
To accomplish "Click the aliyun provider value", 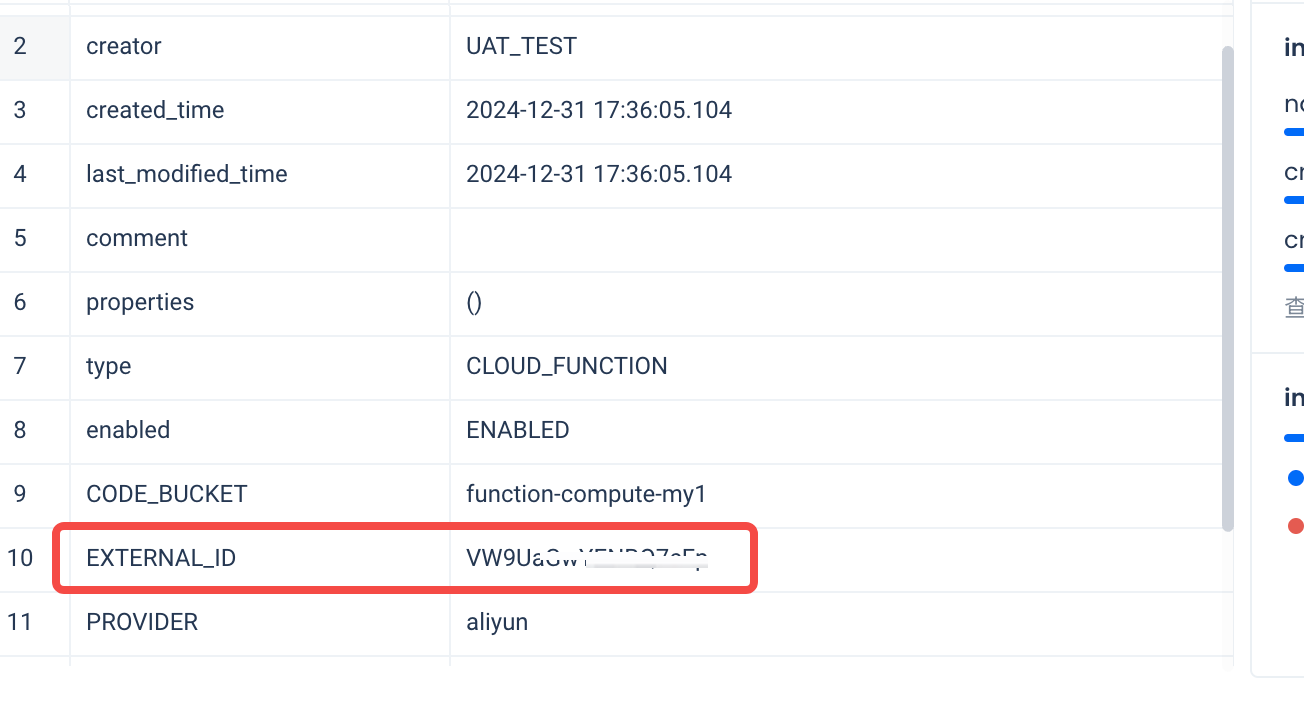I will [x=497, y=622].
